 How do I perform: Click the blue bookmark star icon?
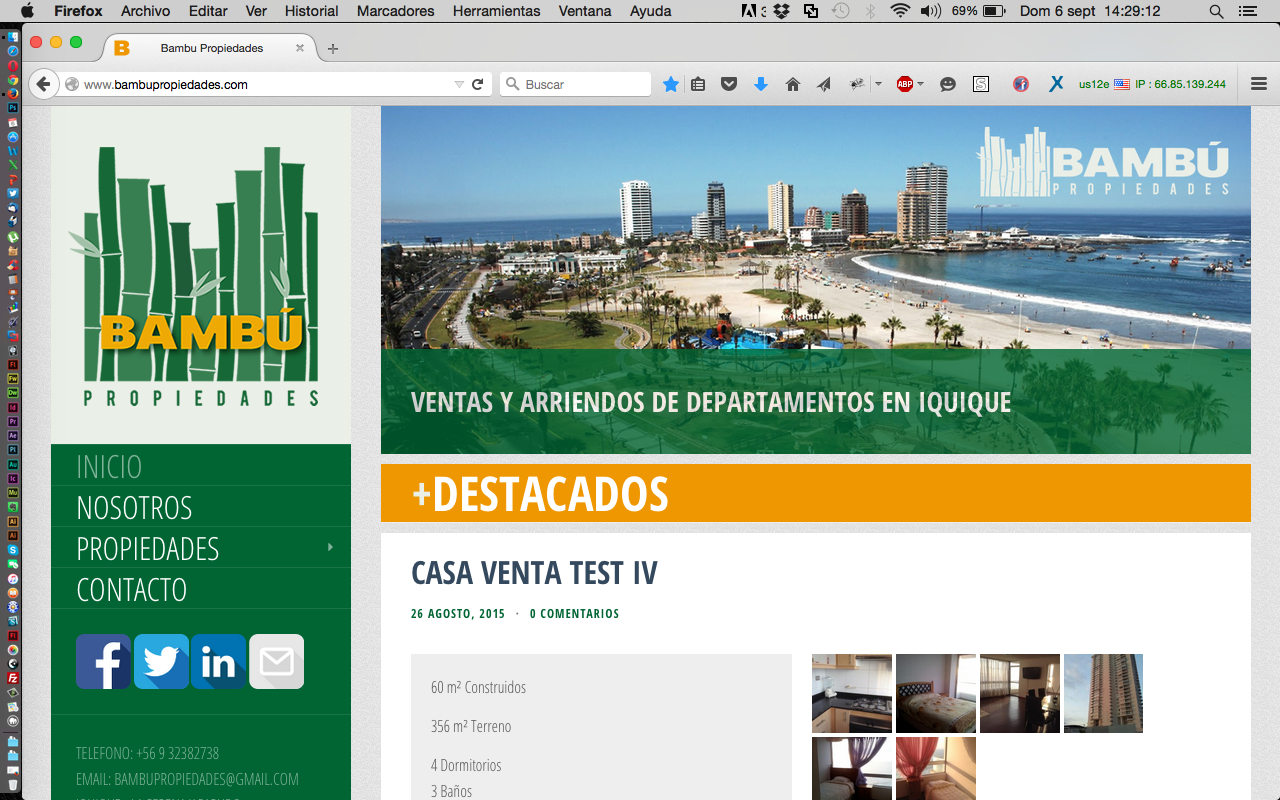point(671,85)
